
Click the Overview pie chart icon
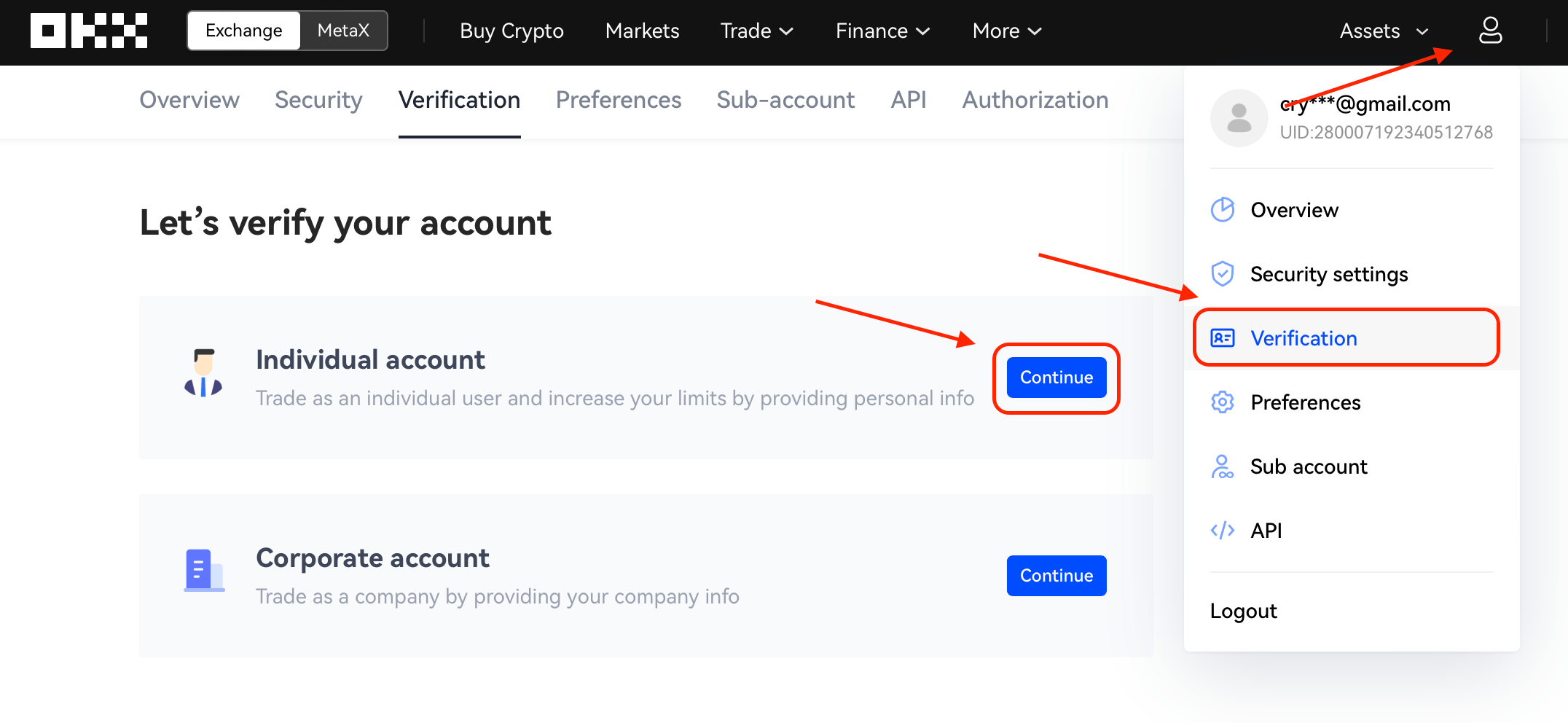point(1223,210)
